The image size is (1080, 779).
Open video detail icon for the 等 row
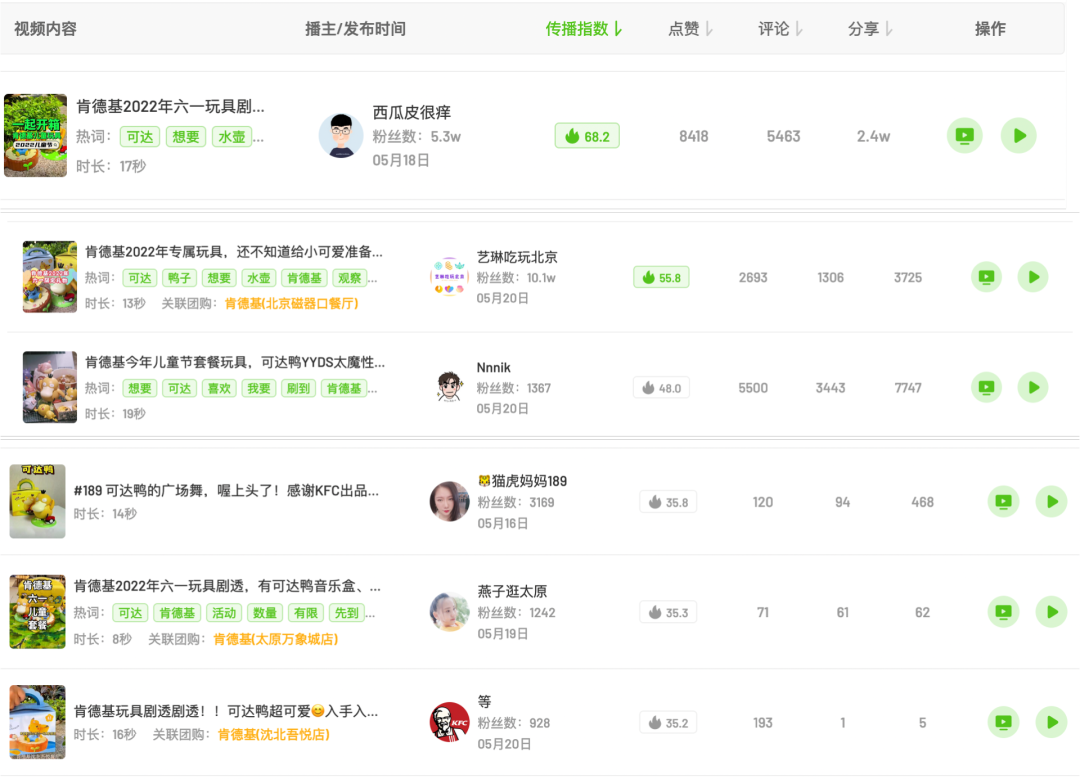click(x=1004, y=722)
